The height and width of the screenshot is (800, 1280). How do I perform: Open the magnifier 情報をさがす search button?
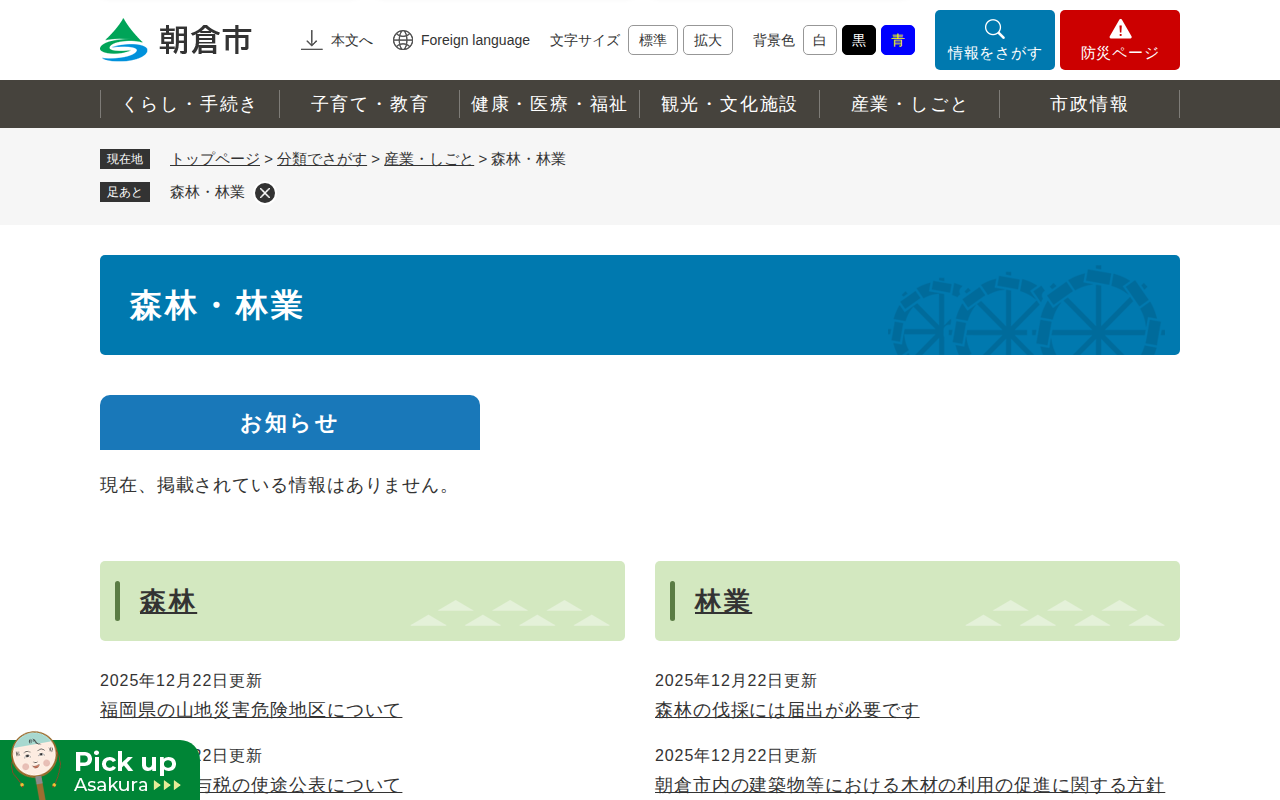click(995, 40)
